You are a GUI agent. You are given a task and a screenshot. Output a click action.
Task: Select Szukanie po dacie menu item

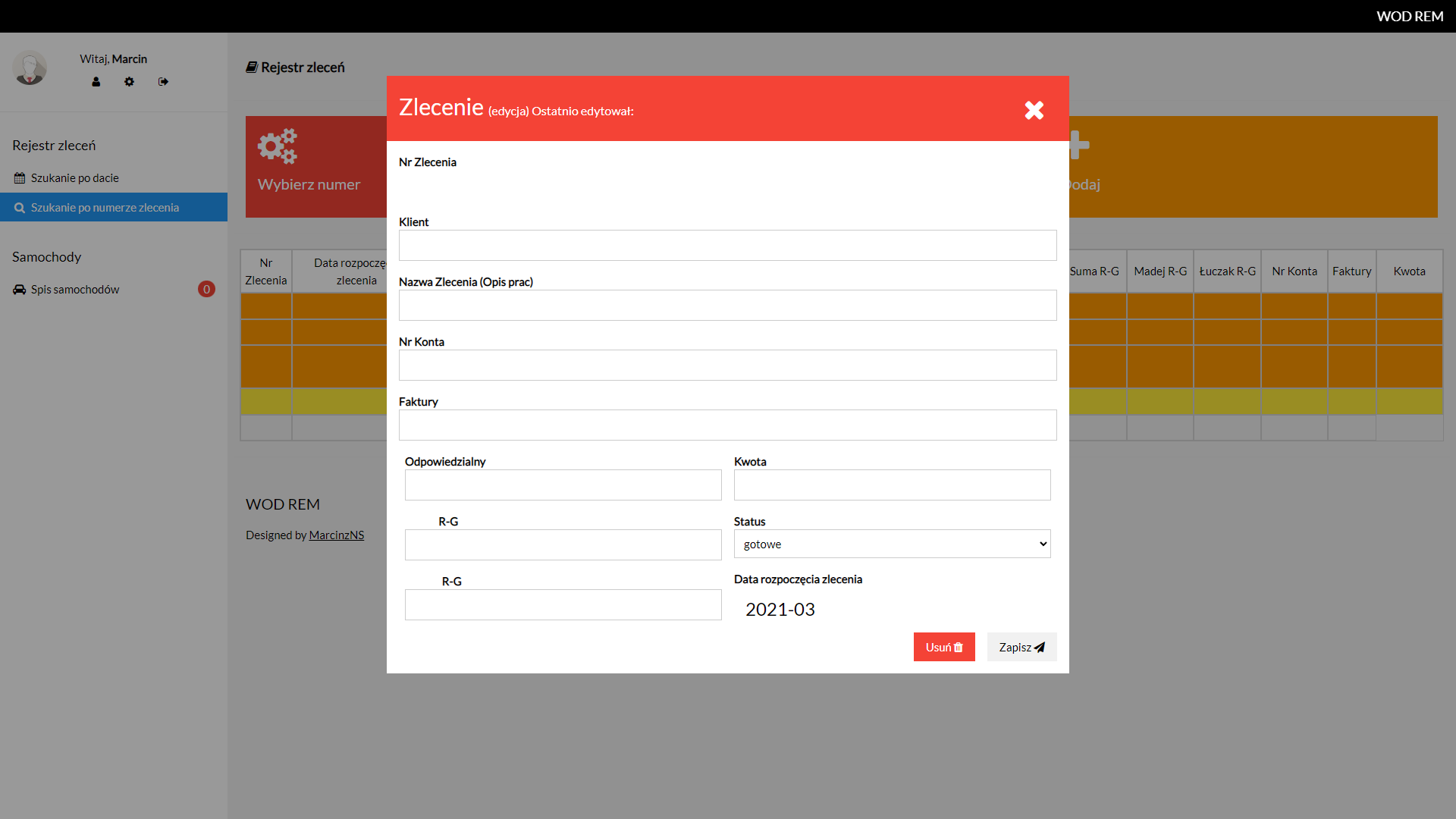(x=74, y=178)
